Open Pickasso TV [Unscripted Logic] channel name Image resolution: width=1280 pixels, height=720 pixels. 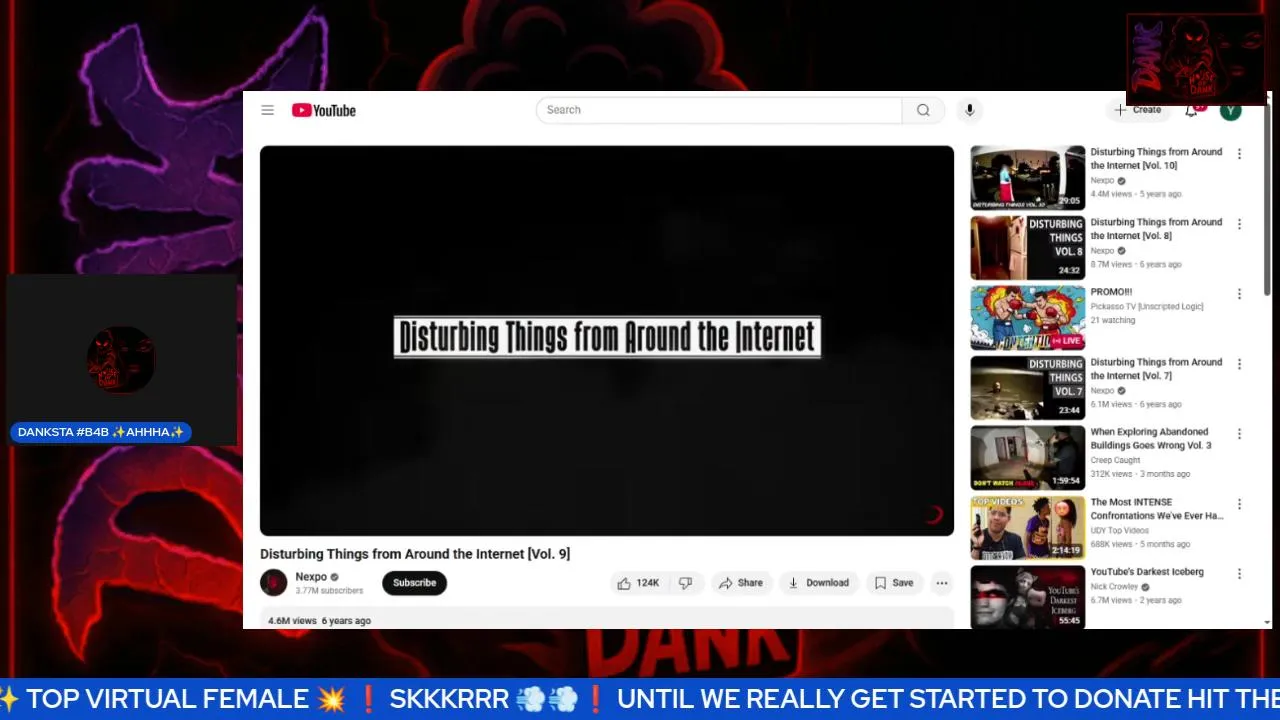click(x=1147, y=307)
